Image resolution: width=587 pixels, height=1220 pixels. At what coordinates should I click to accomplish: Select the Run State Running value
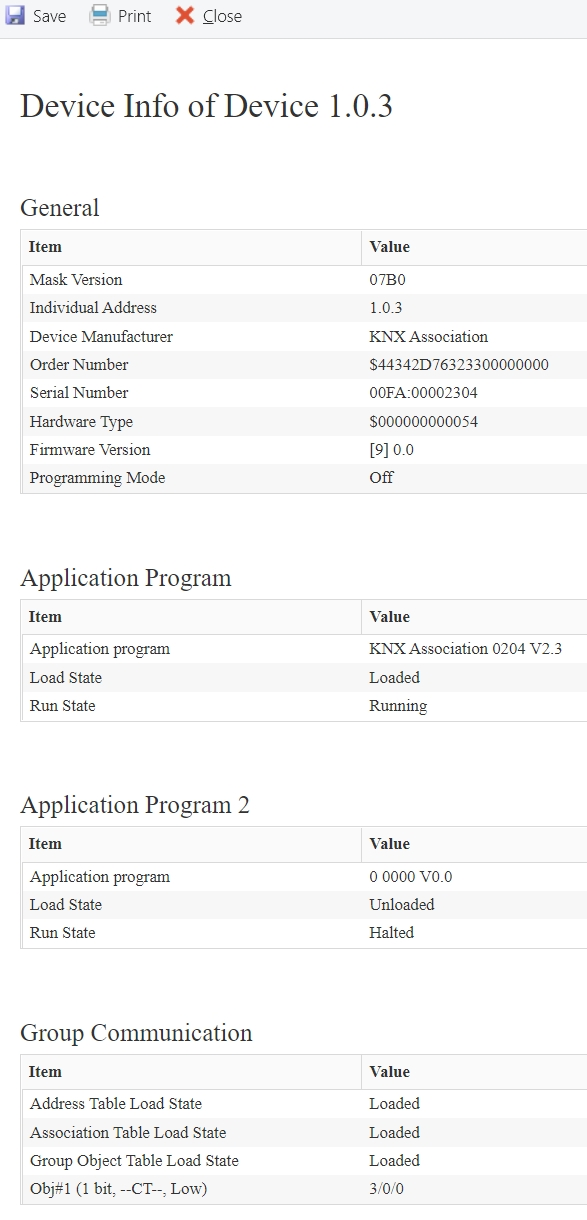tap(398, 706)
